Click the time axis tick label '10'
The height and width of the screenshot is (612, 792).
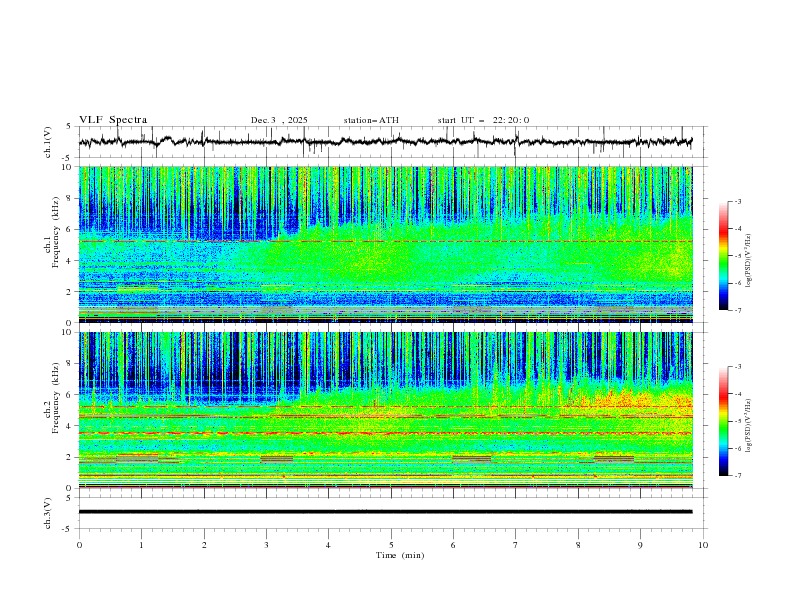click(x=703, y=545)
